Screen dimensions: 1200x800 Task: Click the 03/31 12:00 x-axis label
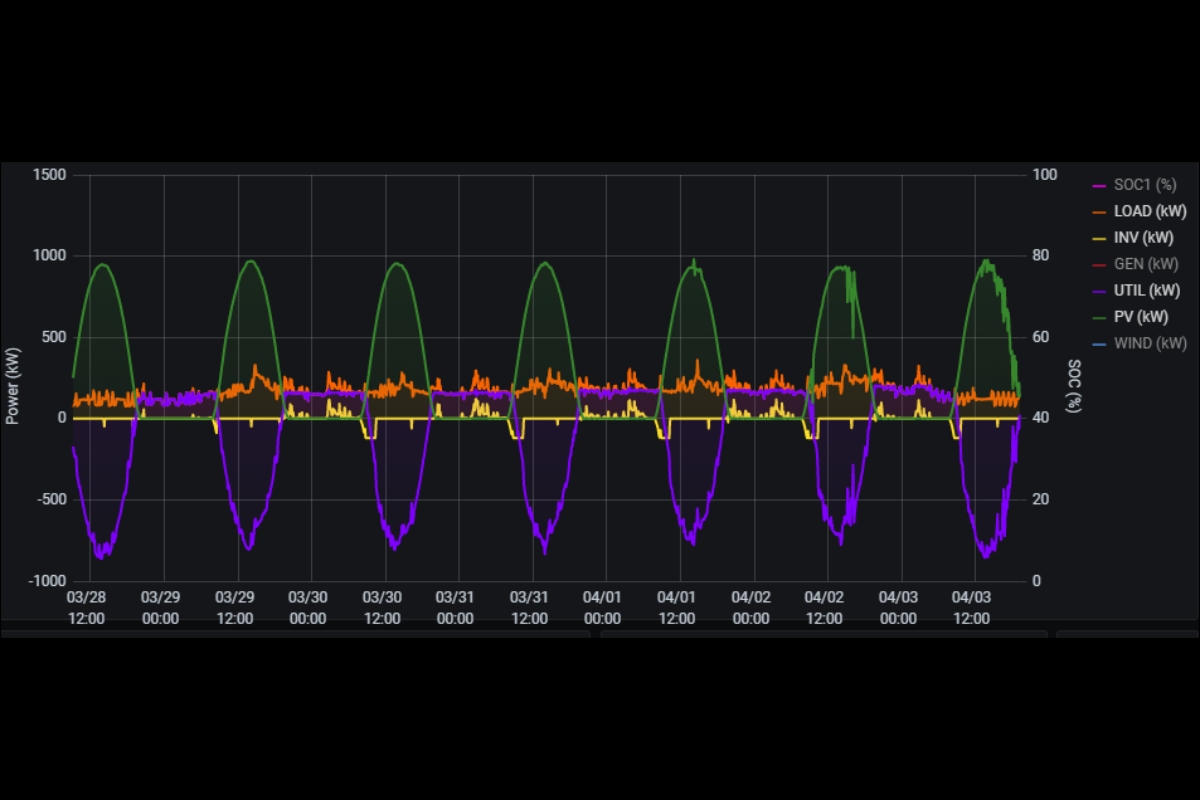tap(529, 608)
